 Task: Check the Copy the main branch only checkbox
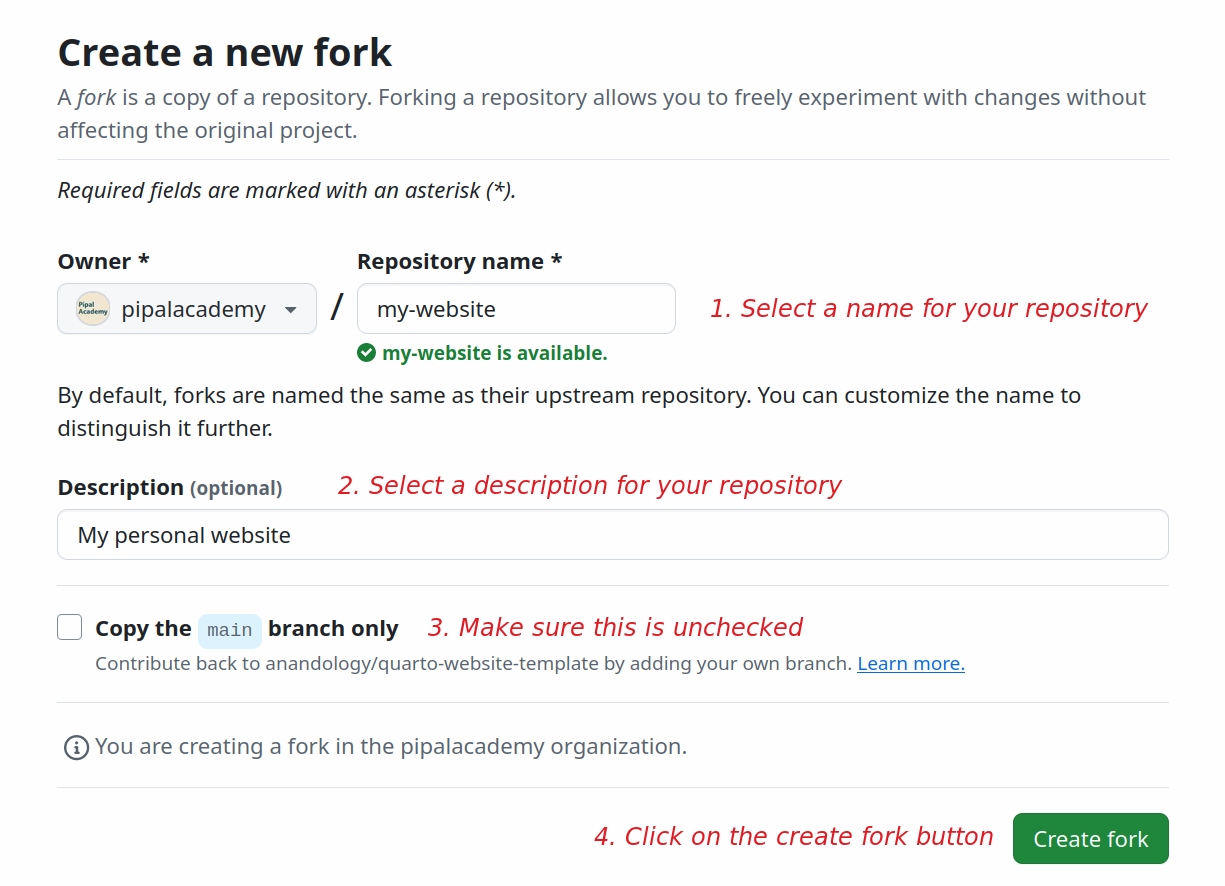click(70, 627)
